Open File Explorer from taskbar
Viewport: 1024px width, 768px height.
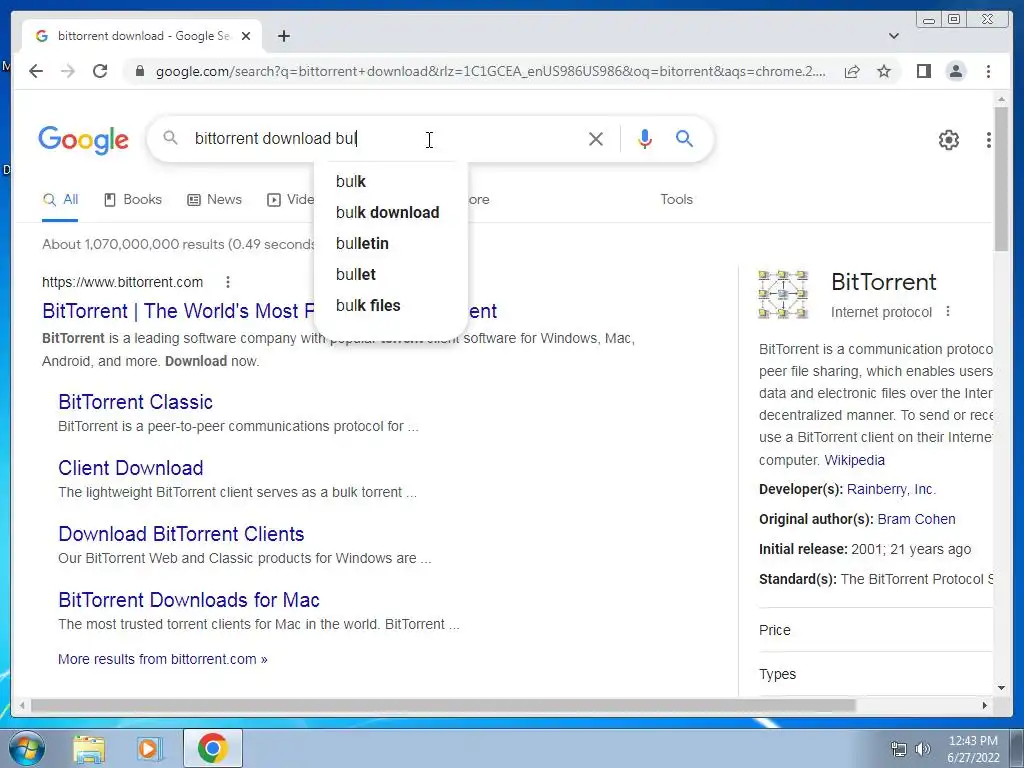(x=89, y=749)
